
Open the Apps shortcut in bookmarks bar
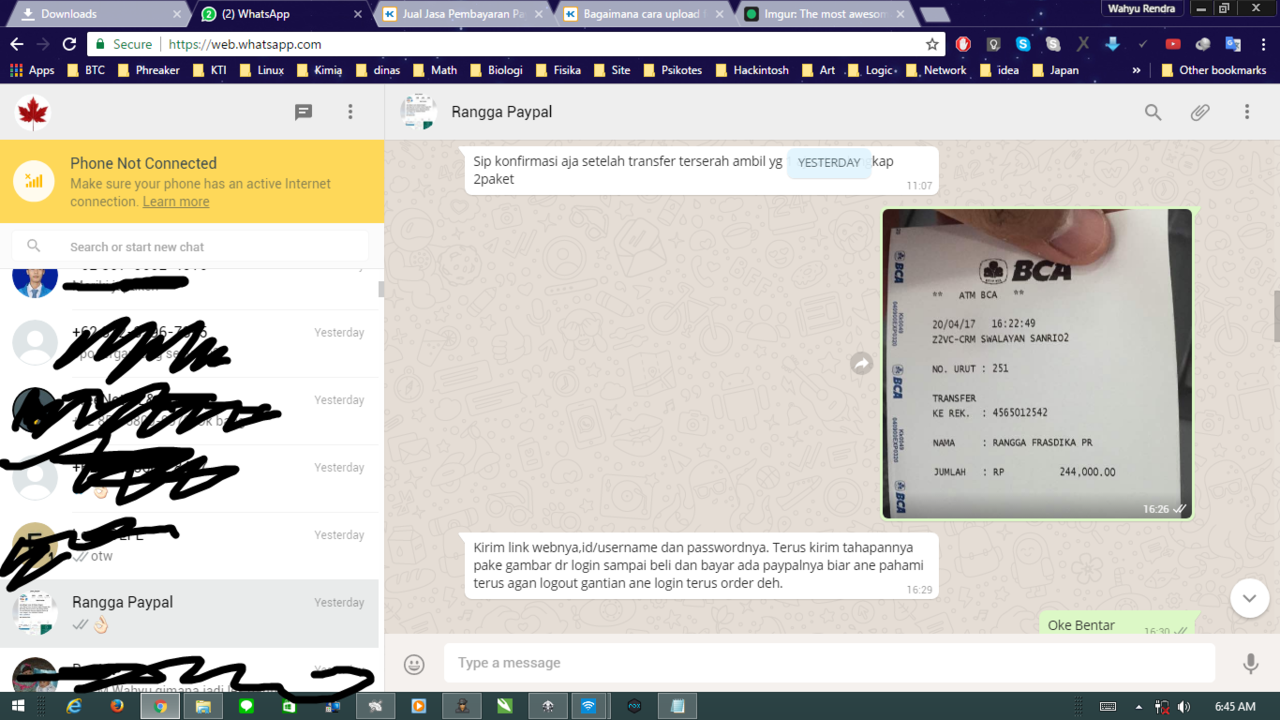click(32, 70)
